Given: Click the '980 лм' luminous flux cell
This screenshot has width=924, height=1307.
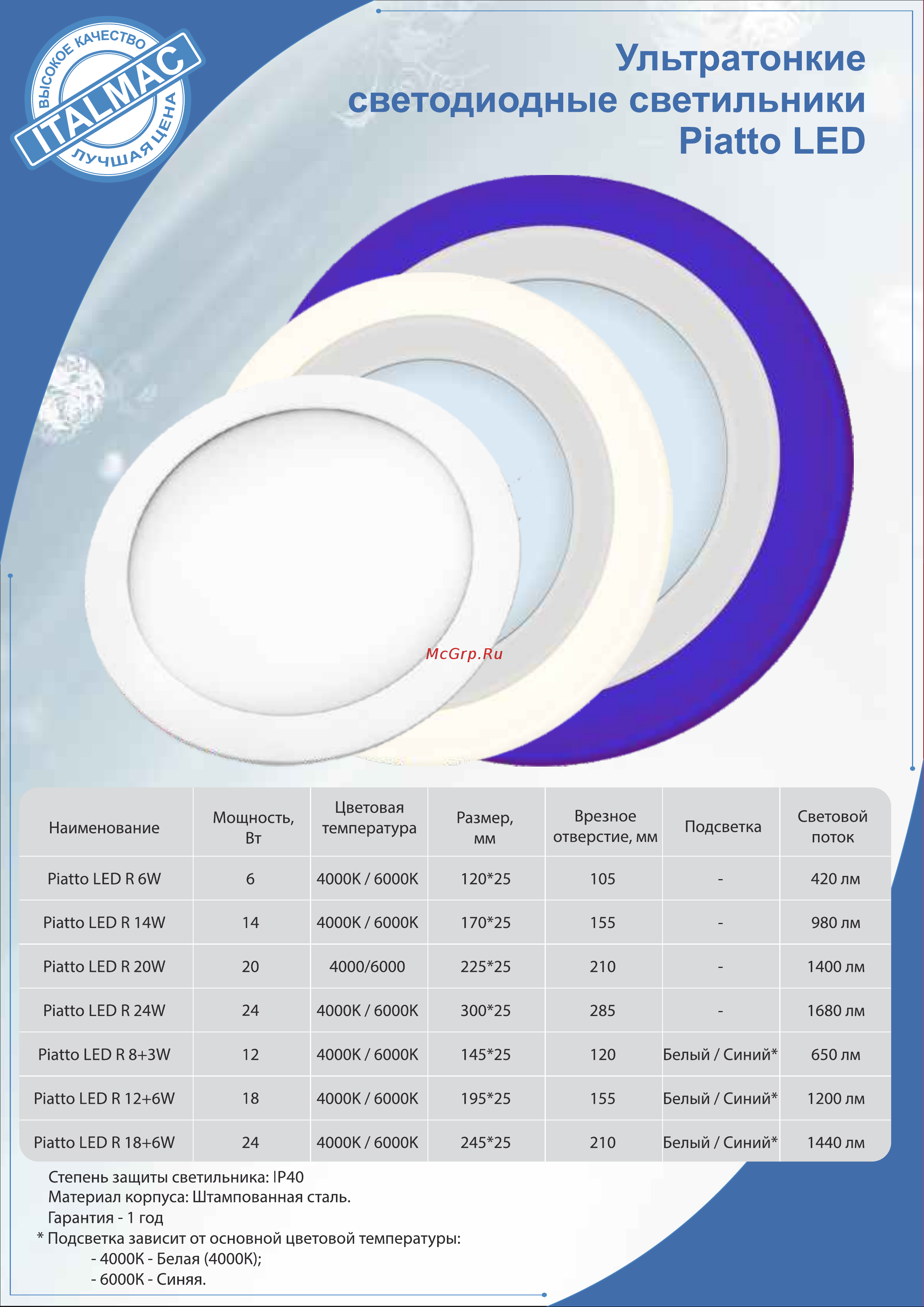Looking at the screenshot, I should tap(835, 923).
